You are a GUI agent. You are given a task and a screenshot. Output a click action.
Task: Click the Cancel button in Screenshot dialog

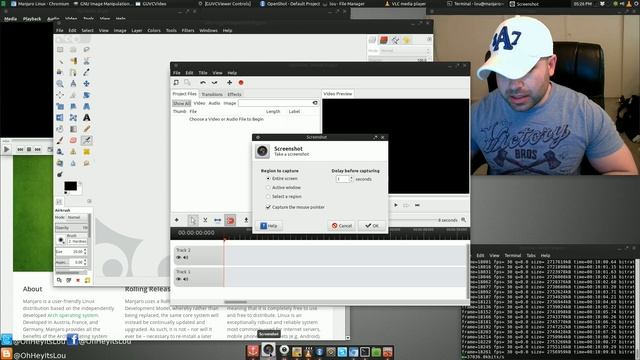tap(342, 226)
